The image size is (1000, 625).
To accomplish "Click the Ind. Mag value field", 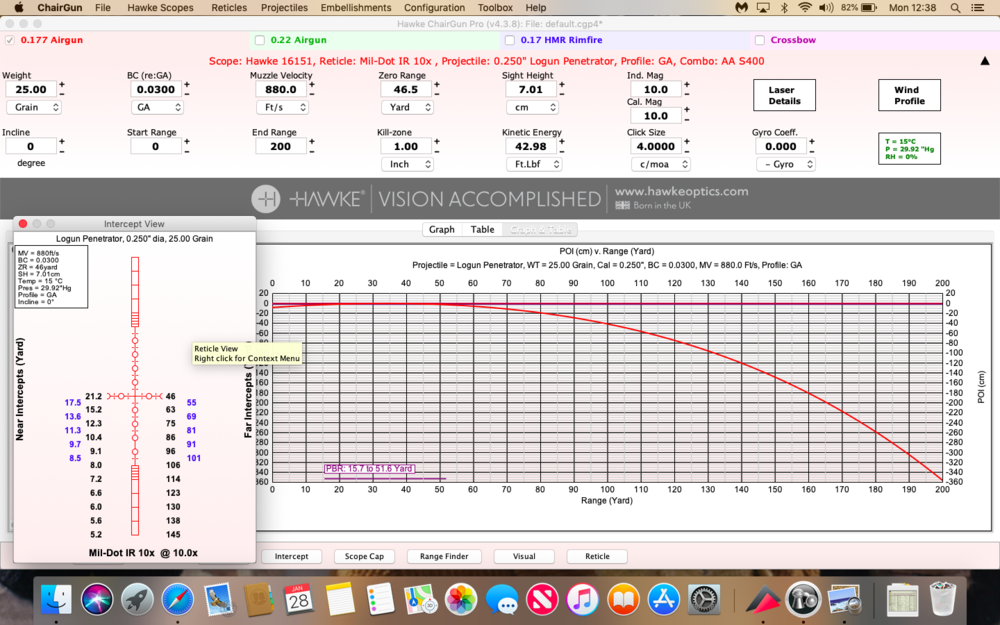I will [x=656, y=89].
